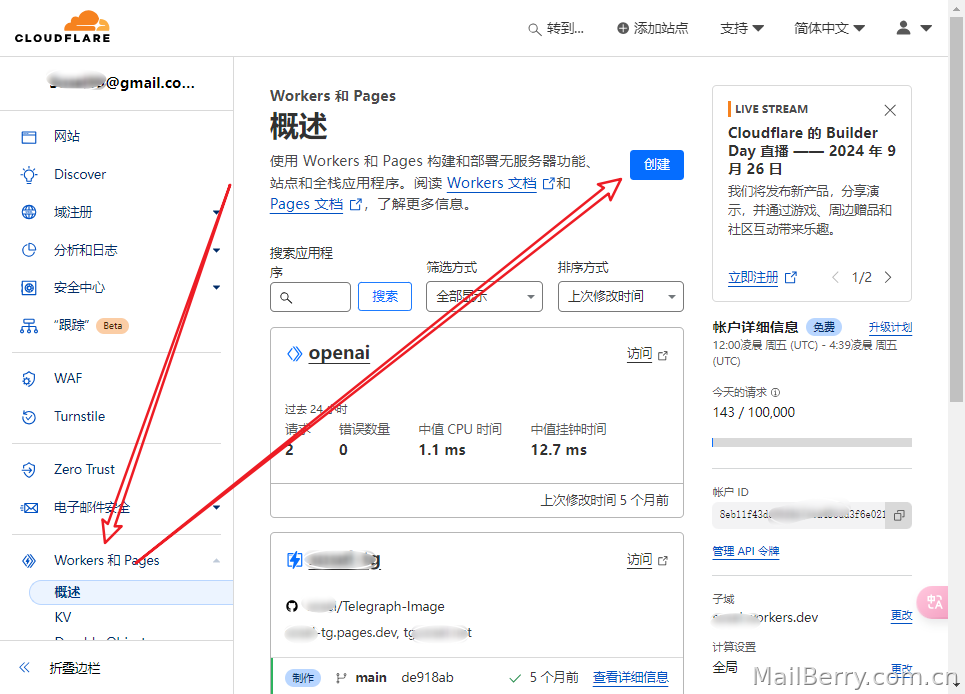Image resolution: width=965 pixels, height=694 pixels.
Task: Expand the 分析和日志 submenu arrow
Action: click(x=217, y=250)
